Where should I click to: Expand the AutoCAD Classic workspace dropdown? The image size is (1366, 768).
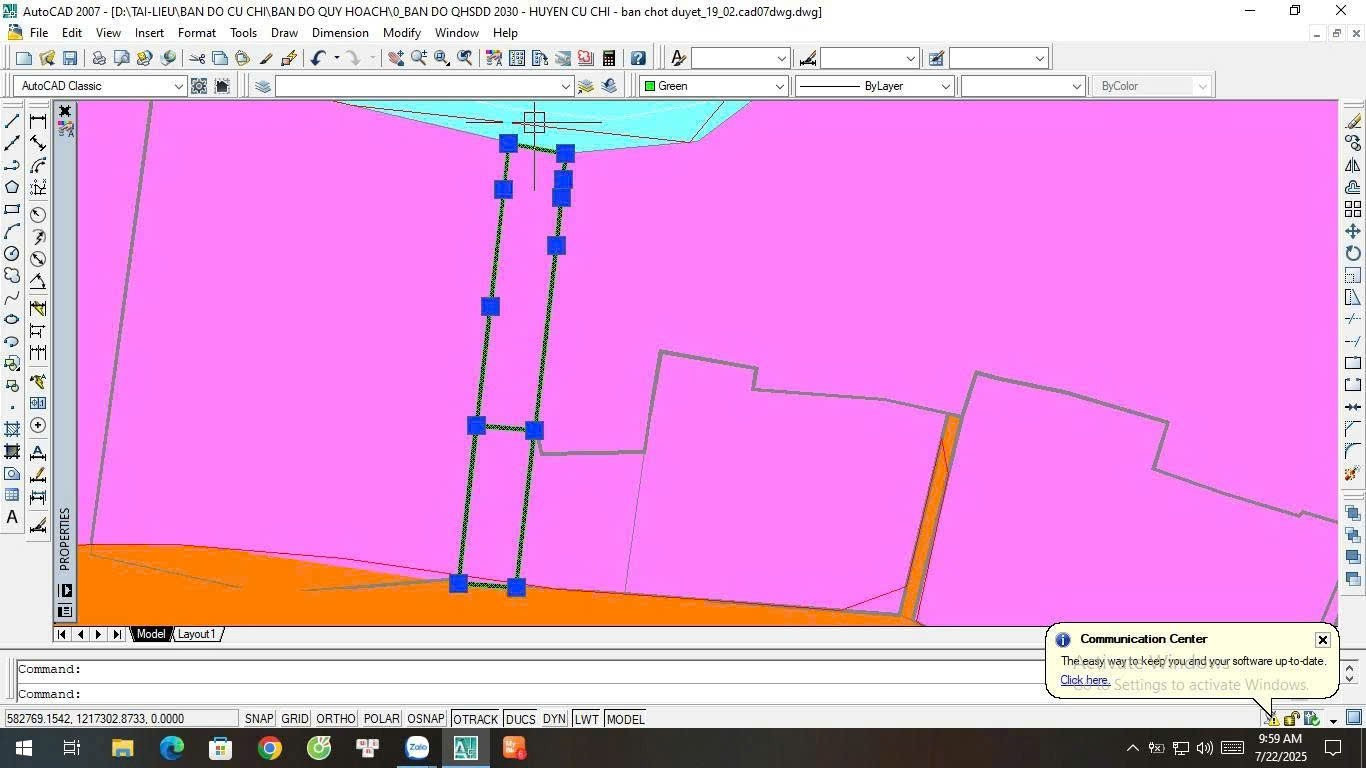click(x=178, y=86)
